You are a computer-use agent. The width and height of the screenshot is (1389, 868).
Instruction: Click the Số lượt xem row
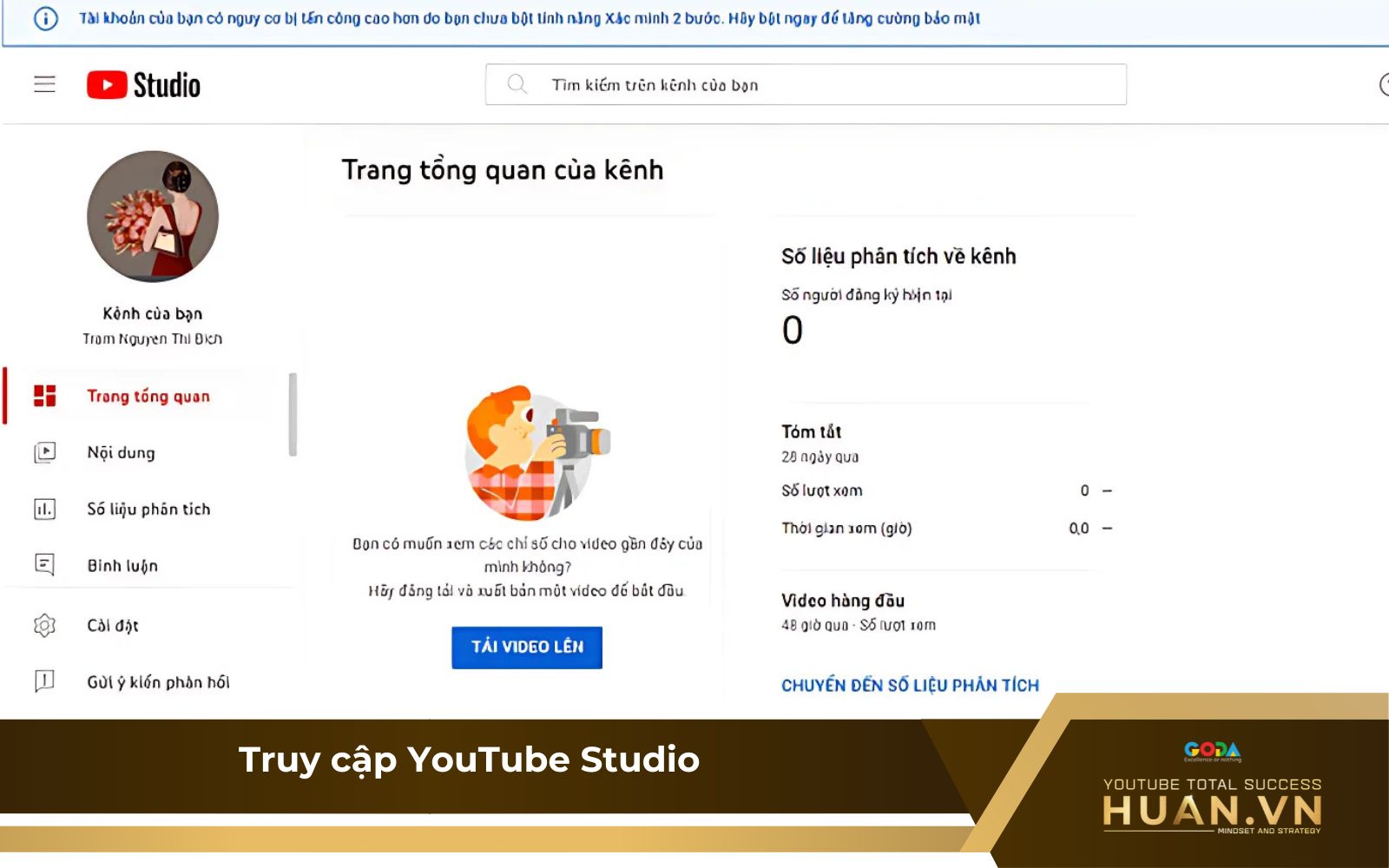pos(946,490)
